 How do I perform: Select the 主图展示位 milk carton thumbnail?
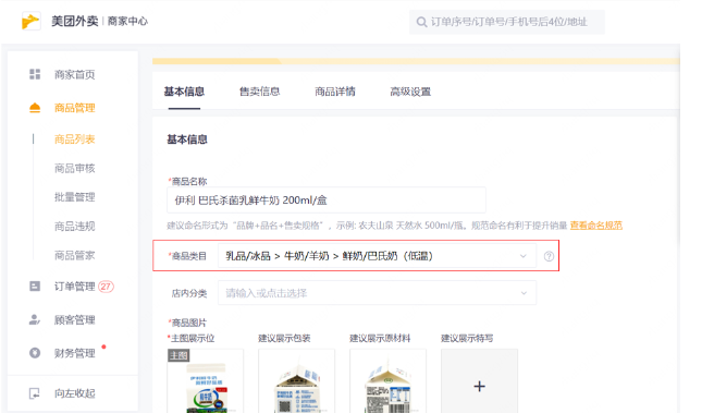pos(205,381)
